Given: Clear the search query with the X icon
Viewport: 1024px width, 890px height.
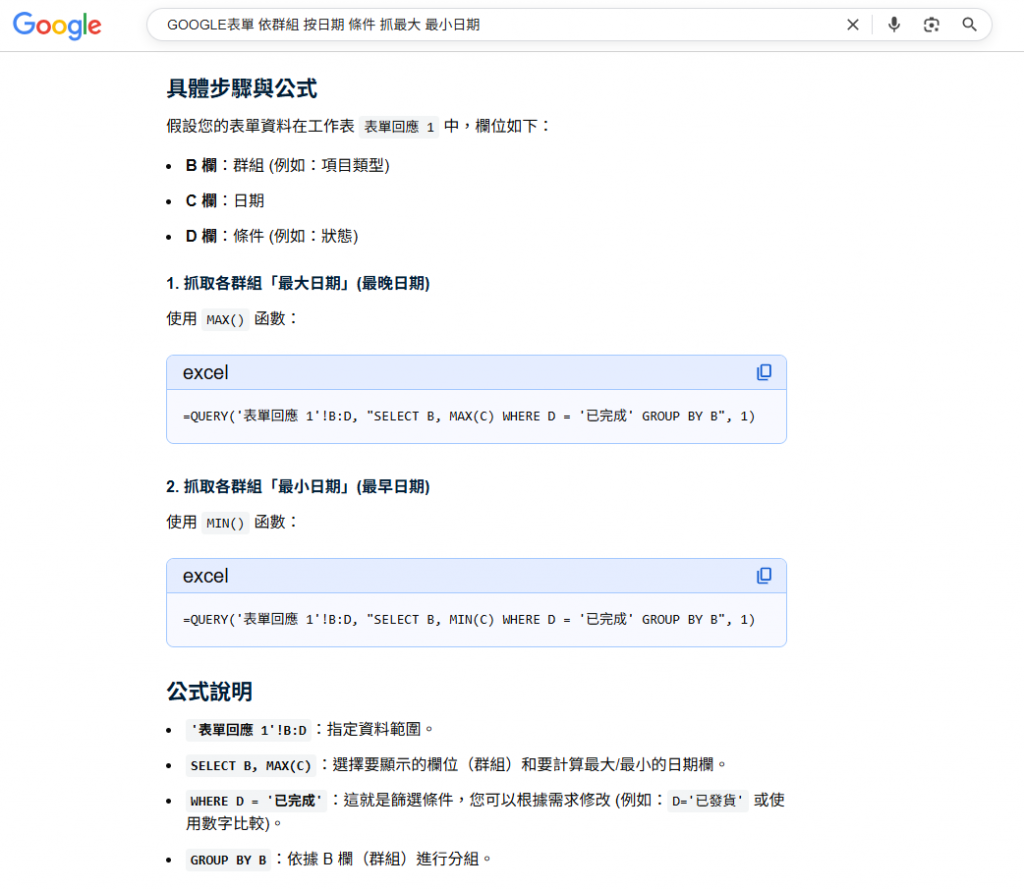Looking at the screenshot, I should coord(852,25).
